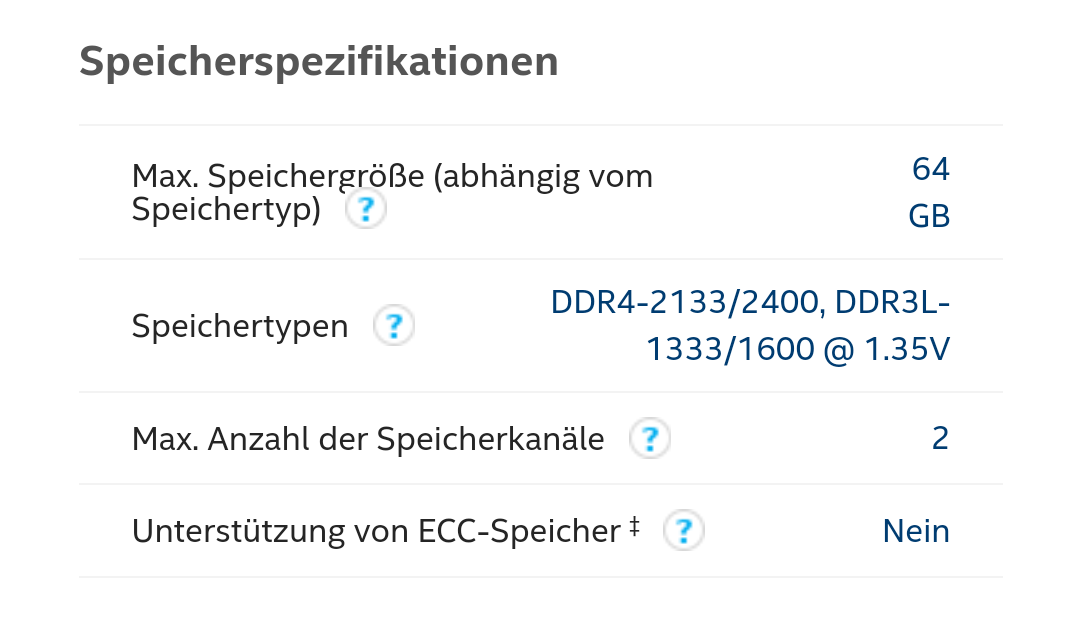Click the 'ECC-Speicher' text

coord(519,532)
